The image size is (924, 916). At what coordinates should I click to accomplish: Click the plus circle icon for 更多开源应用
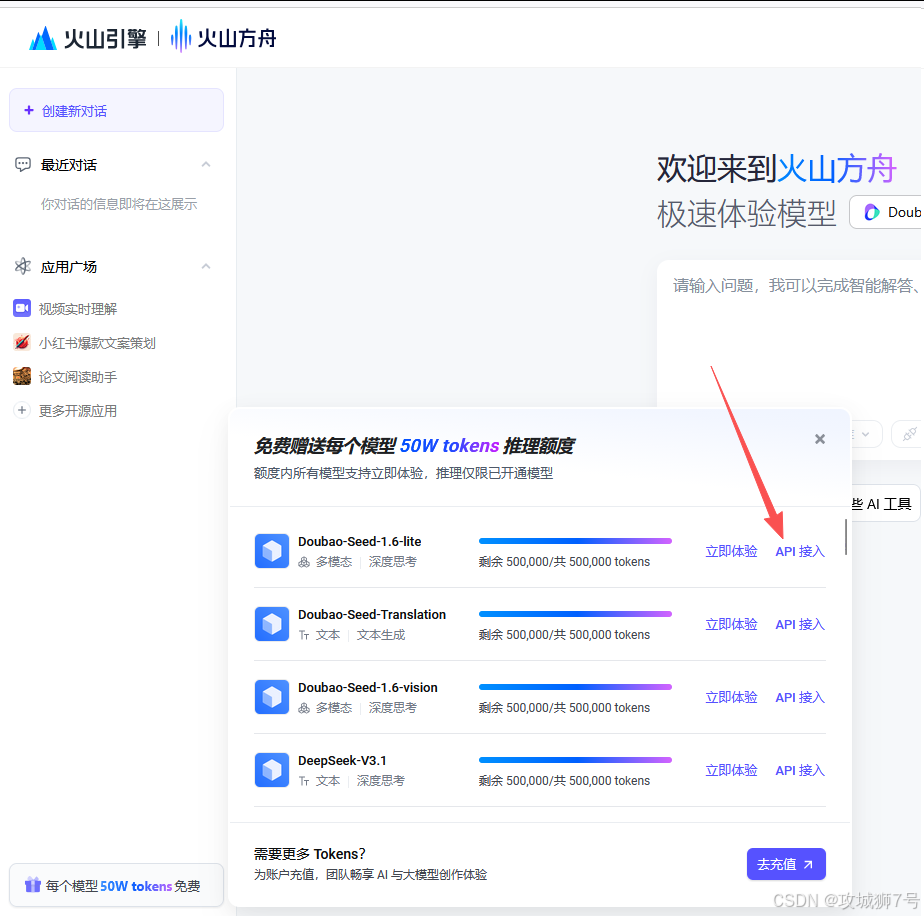click(x=22, y=410)
